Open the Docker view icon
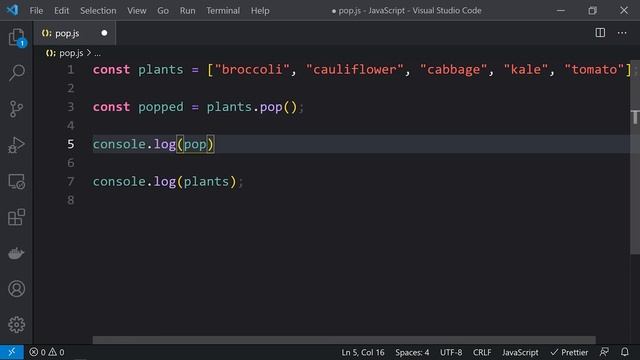 point(16,253)
